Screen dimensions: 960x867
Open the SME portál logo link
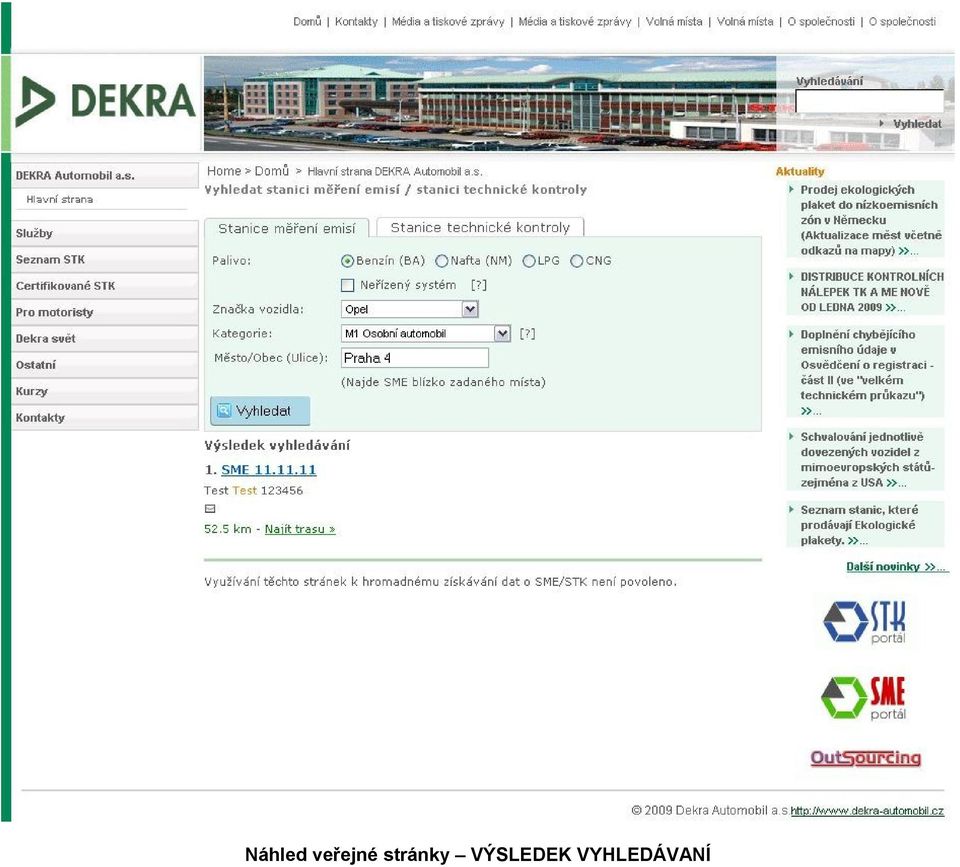864,698
